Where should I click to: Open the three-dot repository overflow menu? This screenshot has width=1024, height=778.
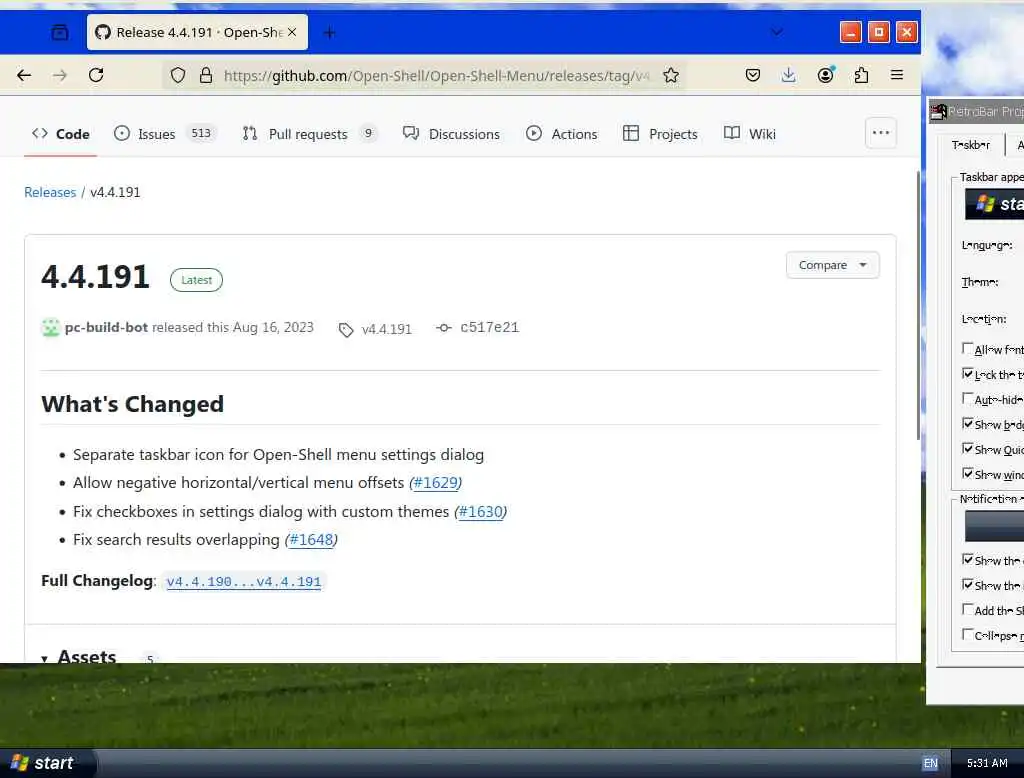(x=880, y=133)
